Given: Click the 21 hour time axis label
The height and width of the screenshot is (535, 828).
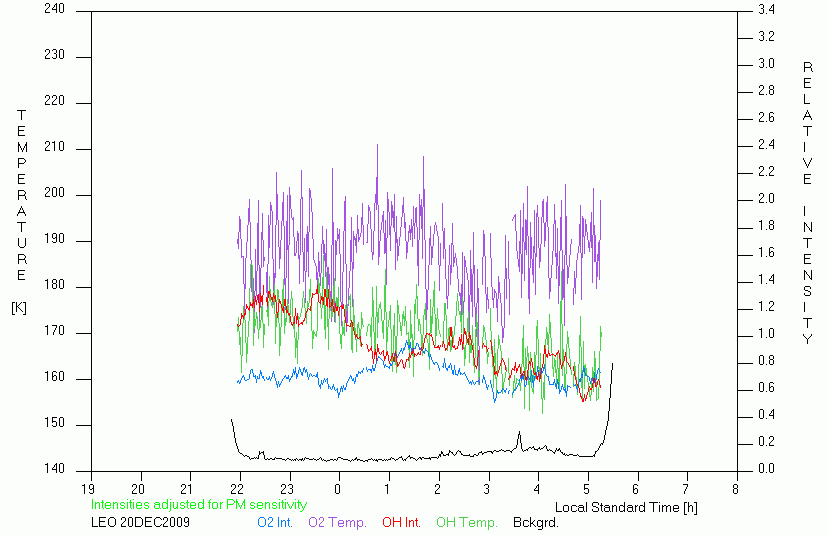Looking at the screenshot, I should pyautogui.click(x=187, y=490).
